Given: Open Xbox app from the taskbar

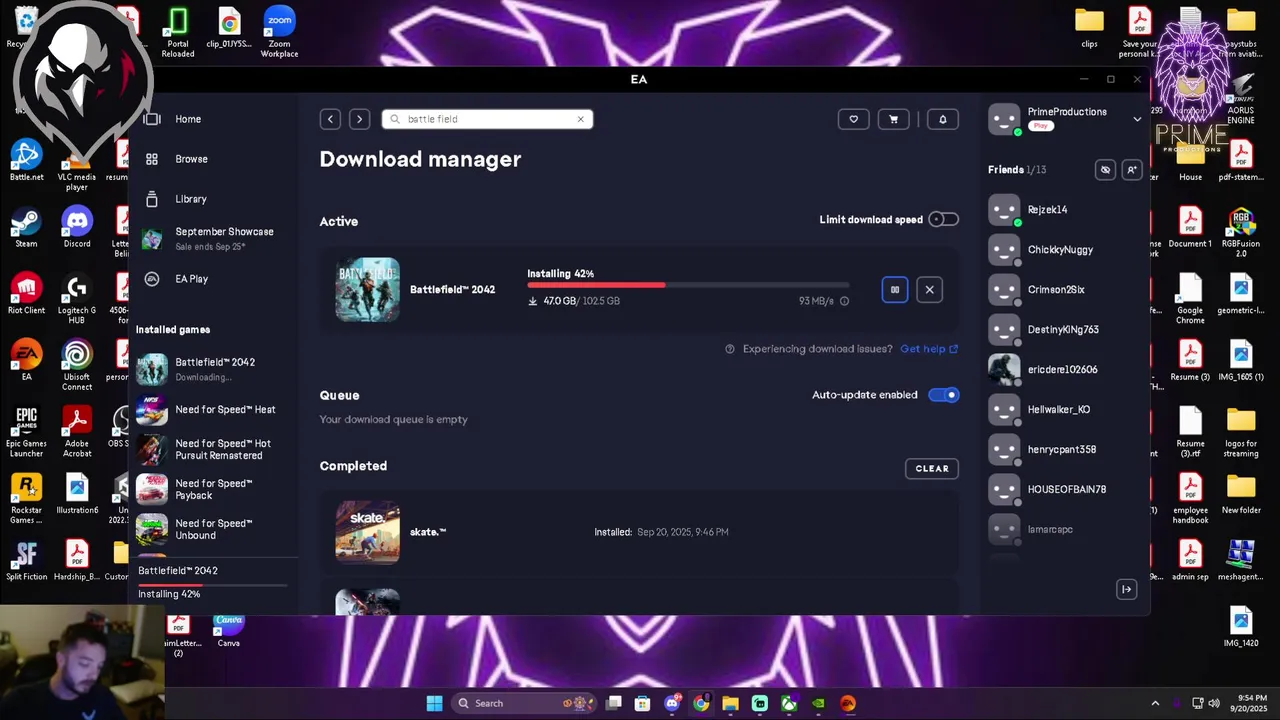Looking at the screenshot, I should [x=789, y=703].
